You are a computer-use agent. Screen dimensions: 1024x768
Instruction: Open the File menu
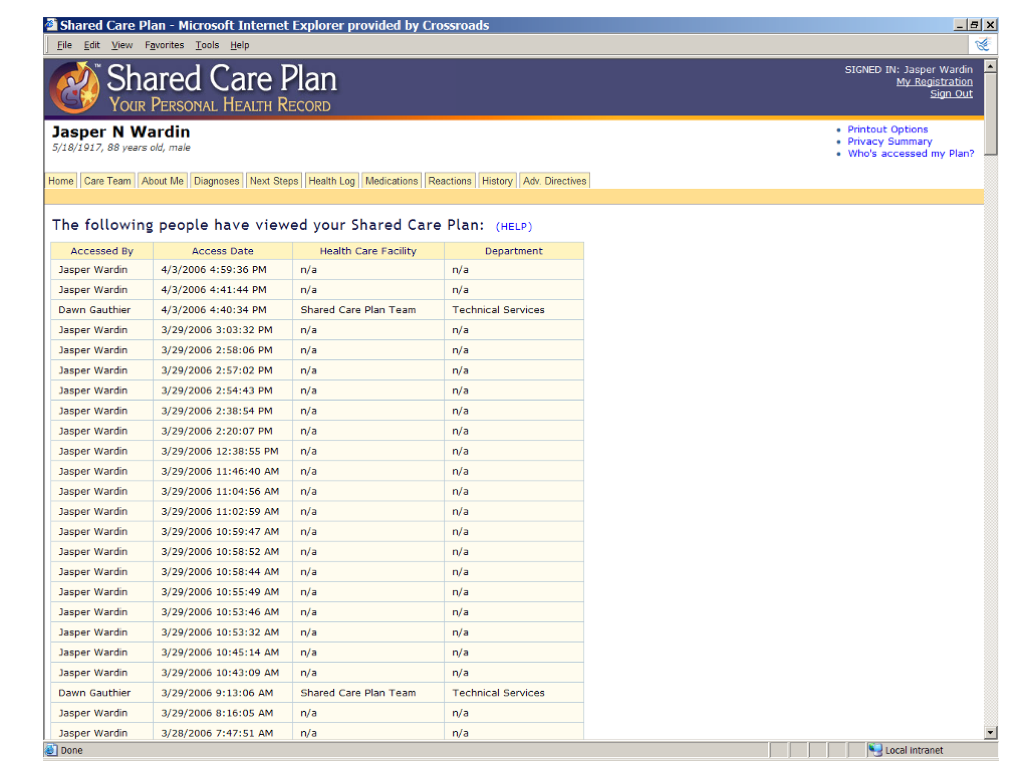coord(65,45)
